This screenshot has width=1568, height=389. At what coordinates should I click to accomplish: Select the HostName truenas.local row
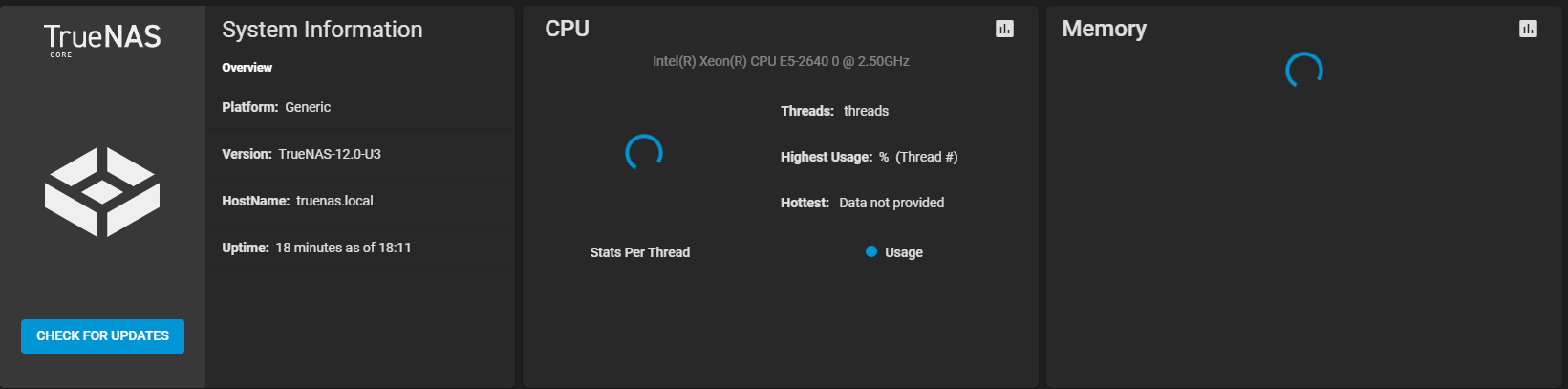(360, 201)
